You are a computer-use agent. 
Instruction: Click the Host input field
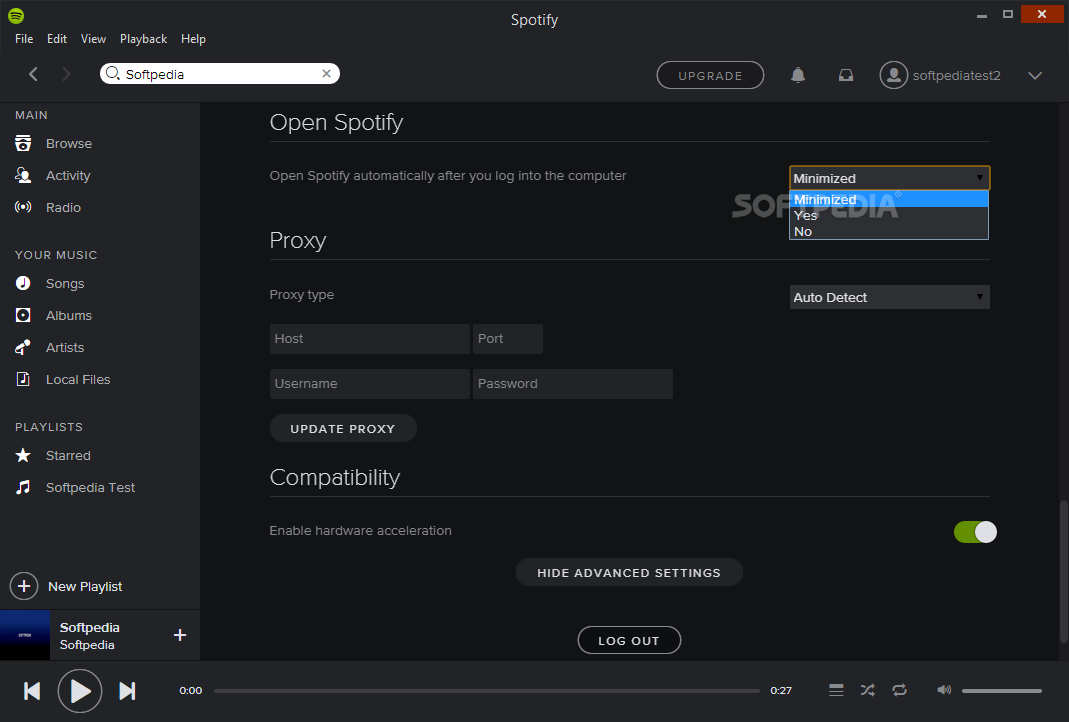pos(370,339)
